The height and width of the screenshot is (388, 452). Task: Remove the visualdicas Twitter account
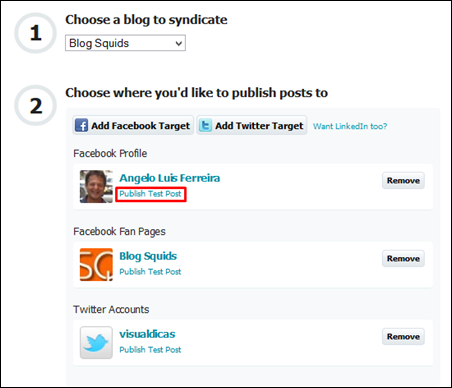click(x=403, y=337)
